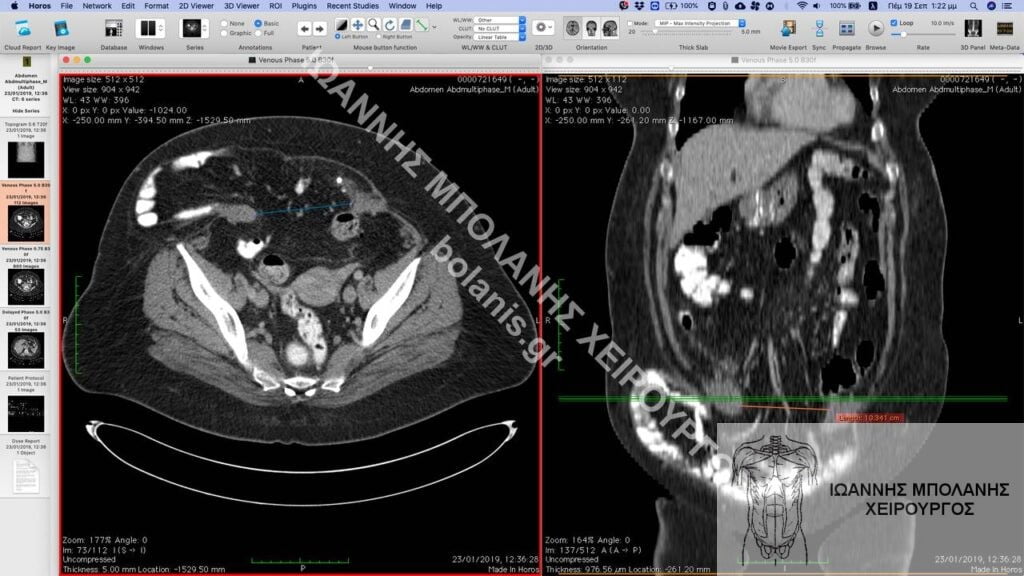Open the CLUT dropdown
Screen dimensions: 1024x576
coord(500,29)
